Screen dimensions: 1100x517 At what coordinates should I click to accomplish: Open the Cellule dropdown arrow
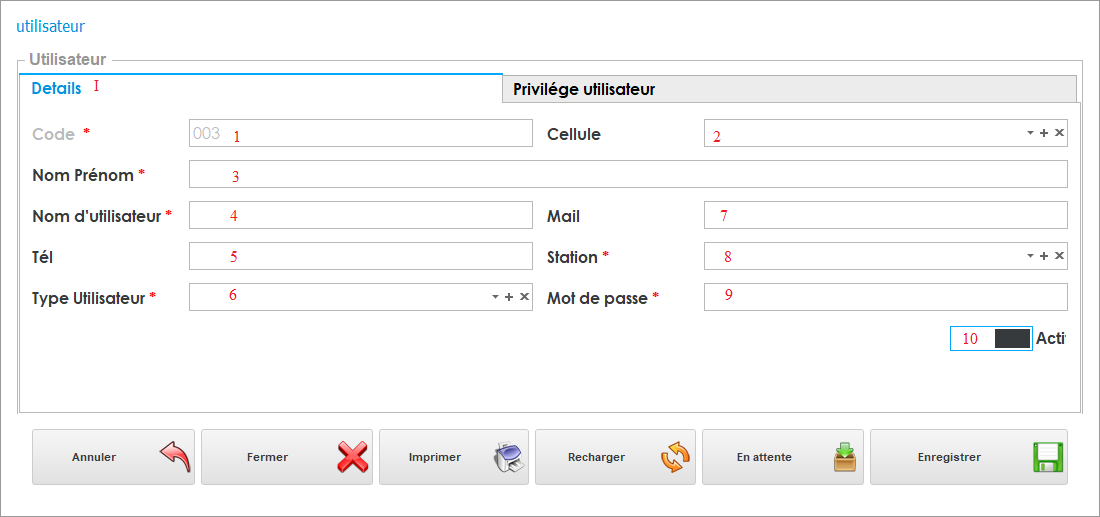[1029, 133]
